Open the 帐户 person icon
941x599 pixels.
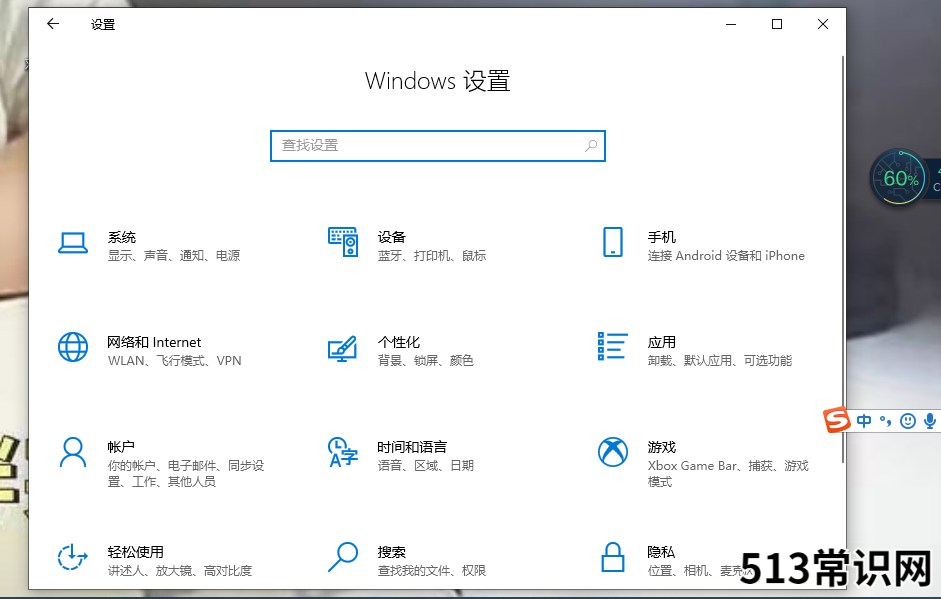(73, 452)
